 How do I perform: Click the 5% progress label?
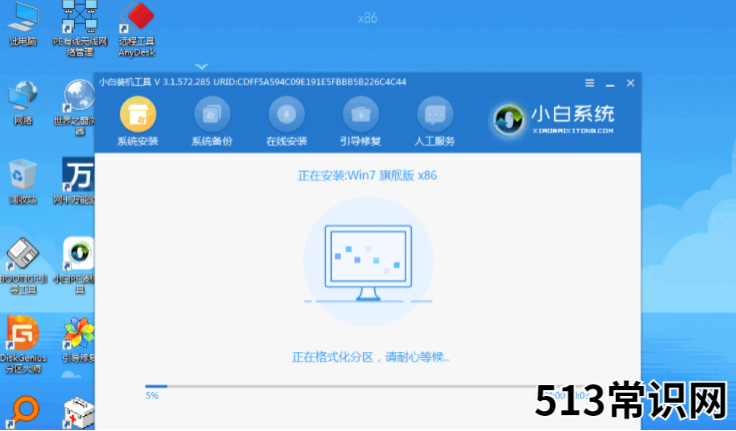[x=152, y=396]
